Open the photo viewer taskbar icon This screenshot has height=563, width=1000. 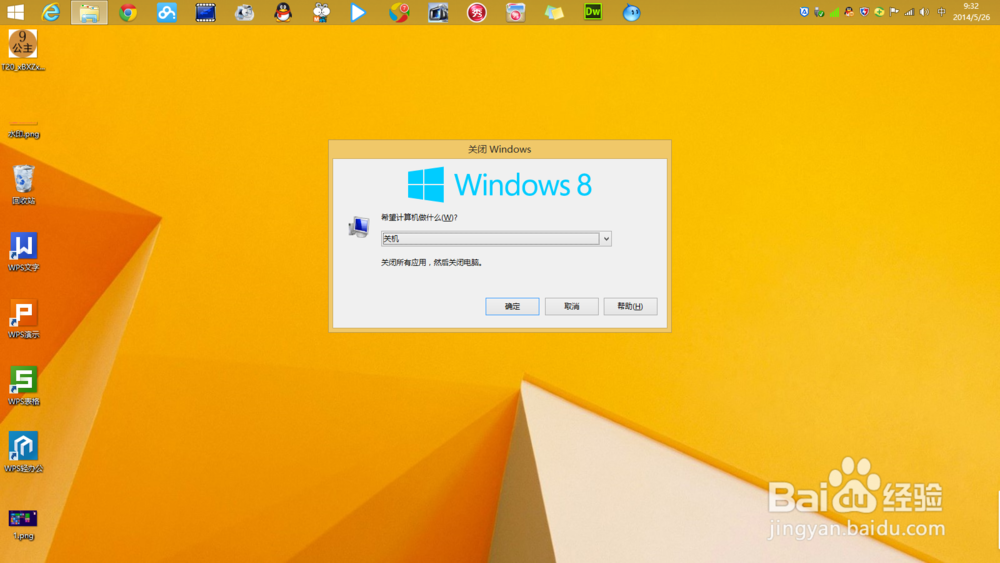coord(438,12)
